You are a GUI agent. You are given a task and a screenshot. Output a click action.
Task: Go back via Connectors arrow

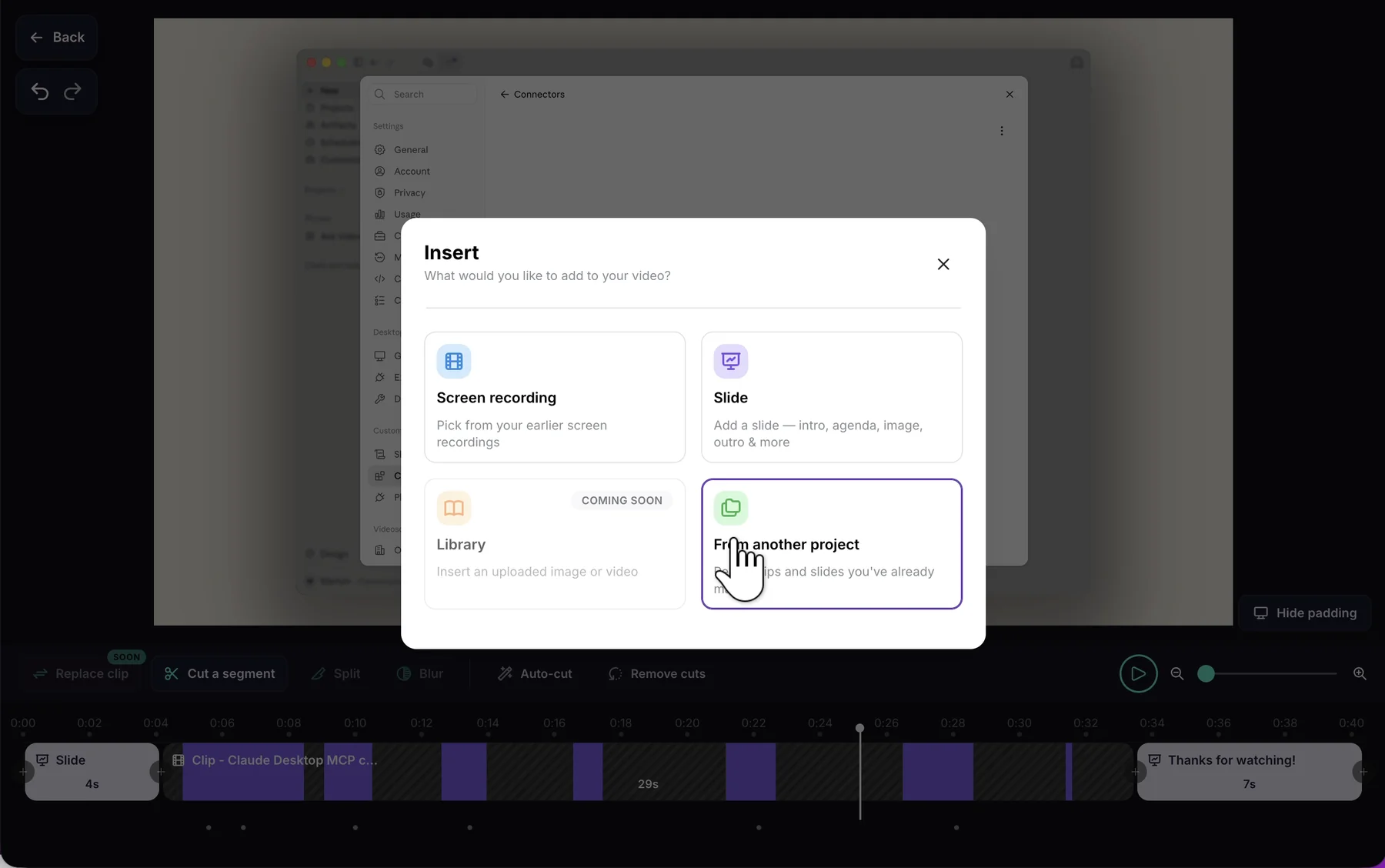tap(505, 94)
